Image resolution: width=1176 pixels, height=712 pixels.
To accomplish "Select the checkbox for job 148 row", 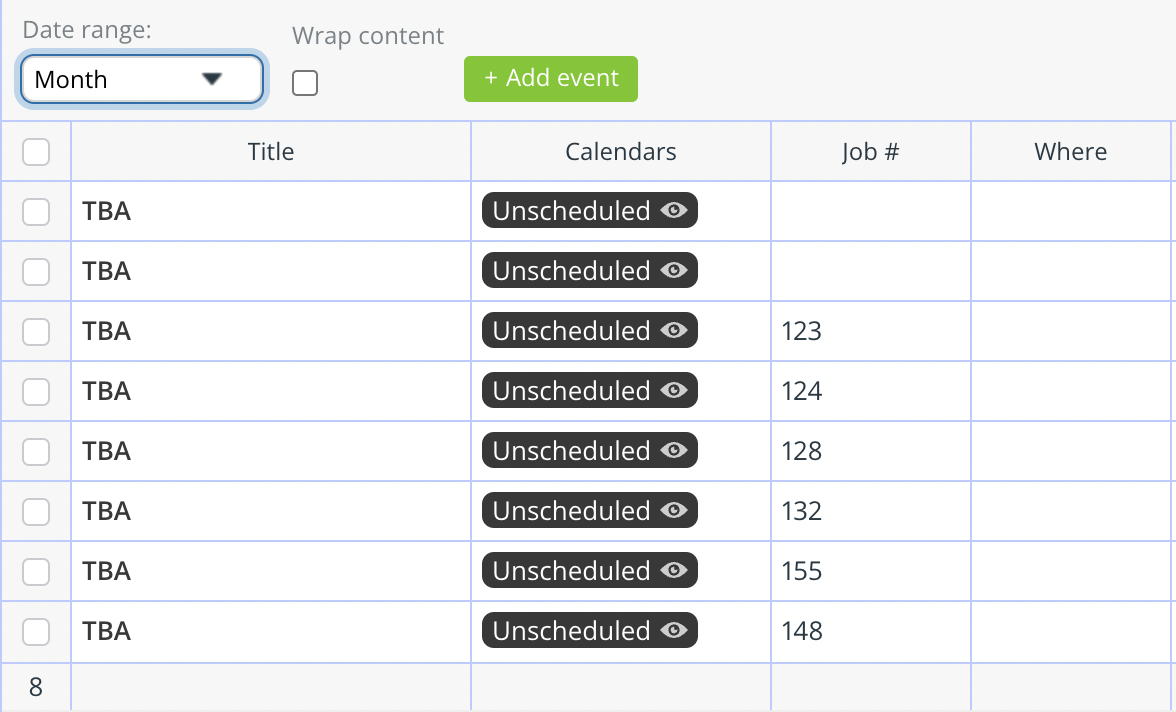I will pyautogui.click(x=36, y=632).
